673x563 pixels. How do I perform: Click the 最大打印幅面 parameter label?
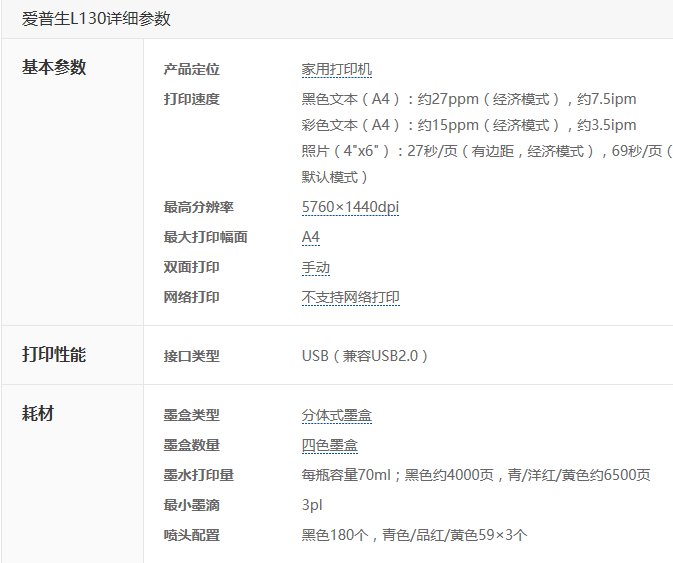coord(205,237)
